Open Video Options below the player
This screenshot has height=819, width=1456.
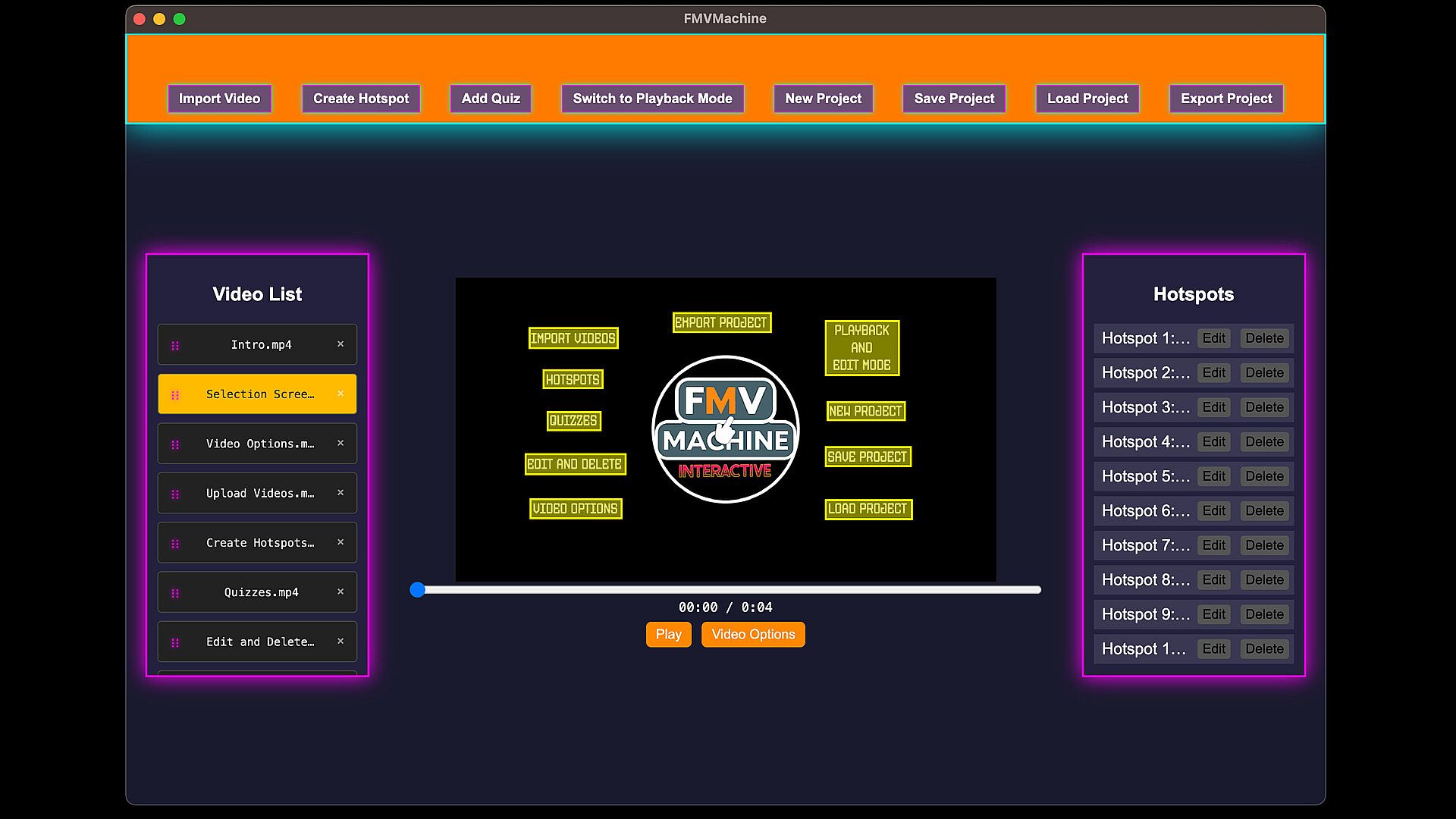(753, 635)
